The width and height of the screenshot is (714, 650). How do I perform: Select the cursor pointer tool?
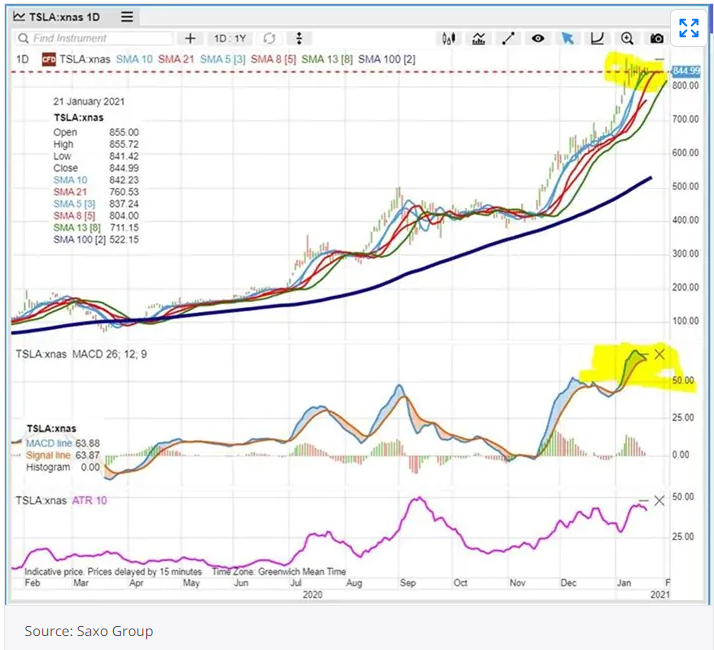pos(567,38)
